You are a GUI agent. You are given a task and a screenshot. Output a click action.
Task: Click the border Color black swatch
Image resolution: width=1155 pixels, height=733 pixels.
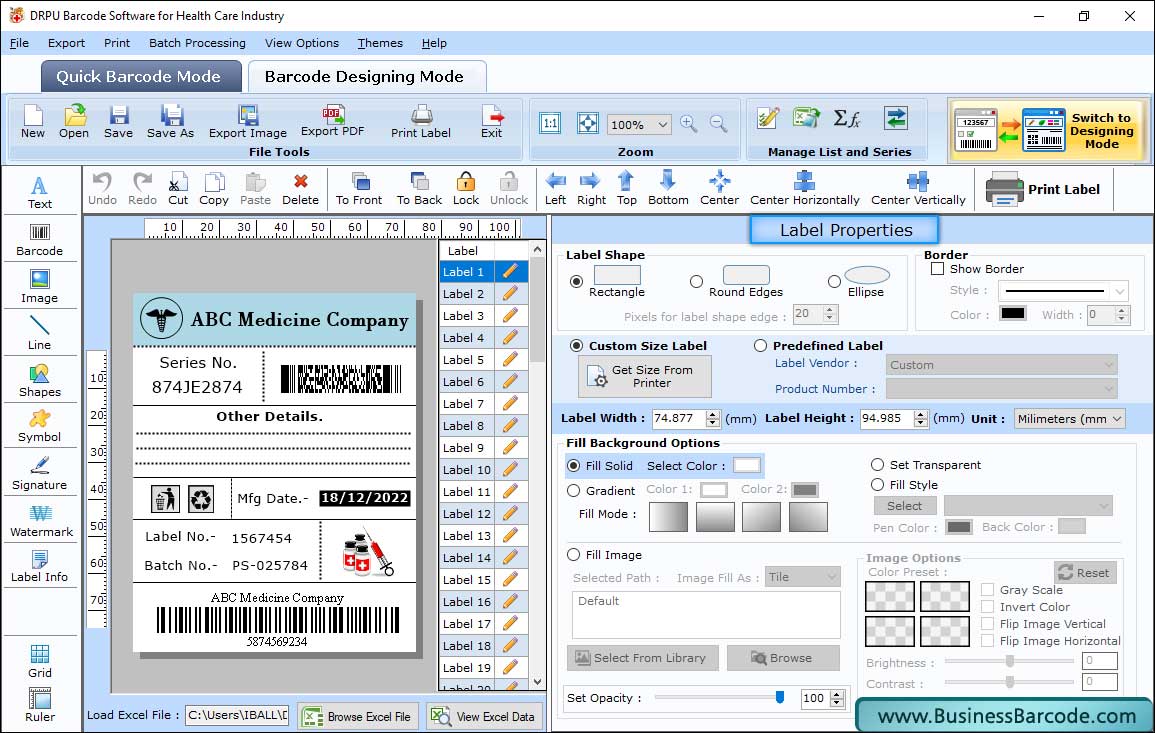pos(1012,313)
